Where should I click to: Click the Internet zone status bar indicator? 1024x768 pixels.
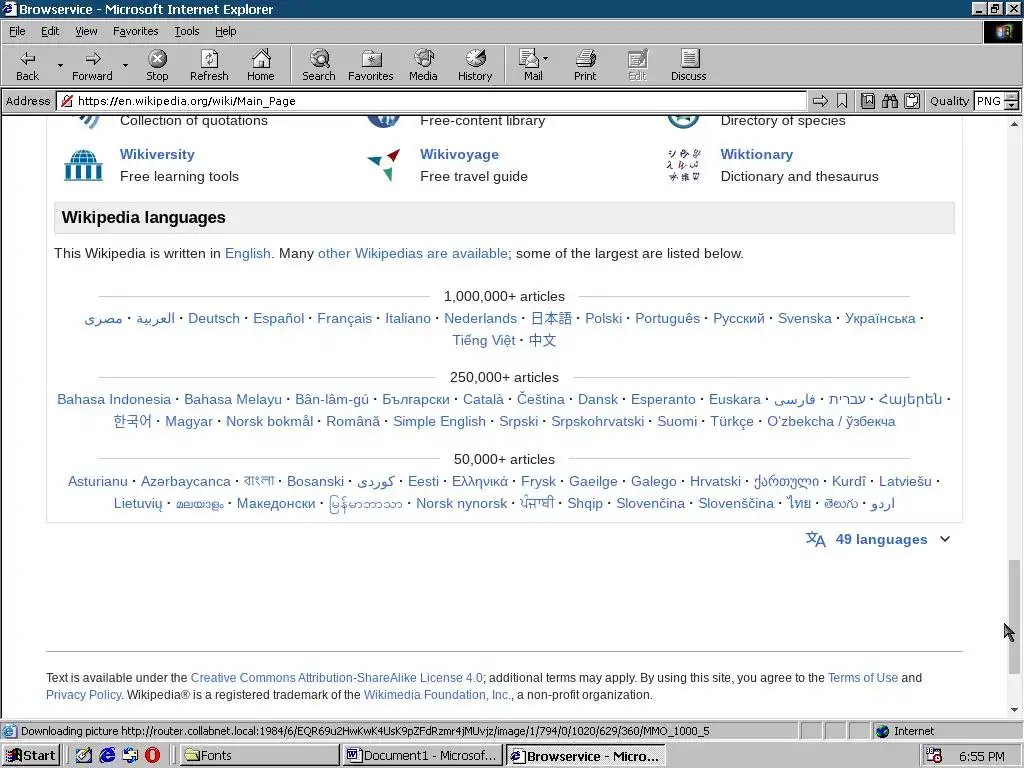904,731
